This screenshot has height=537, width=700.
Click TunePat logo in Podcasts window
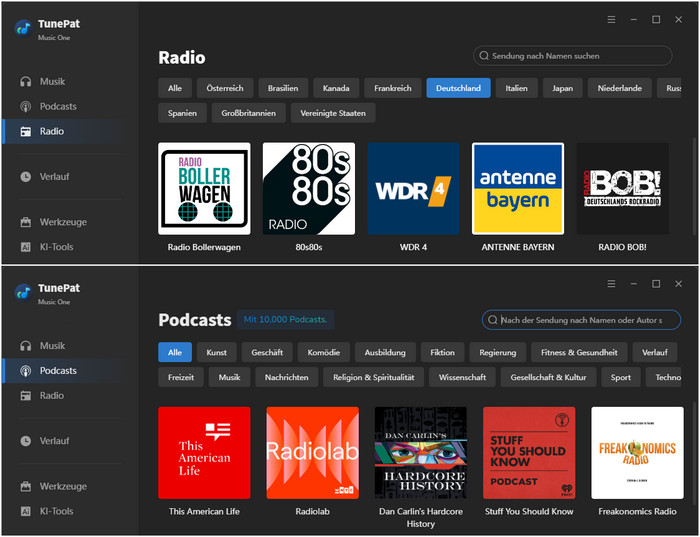[x=23, y=292]
